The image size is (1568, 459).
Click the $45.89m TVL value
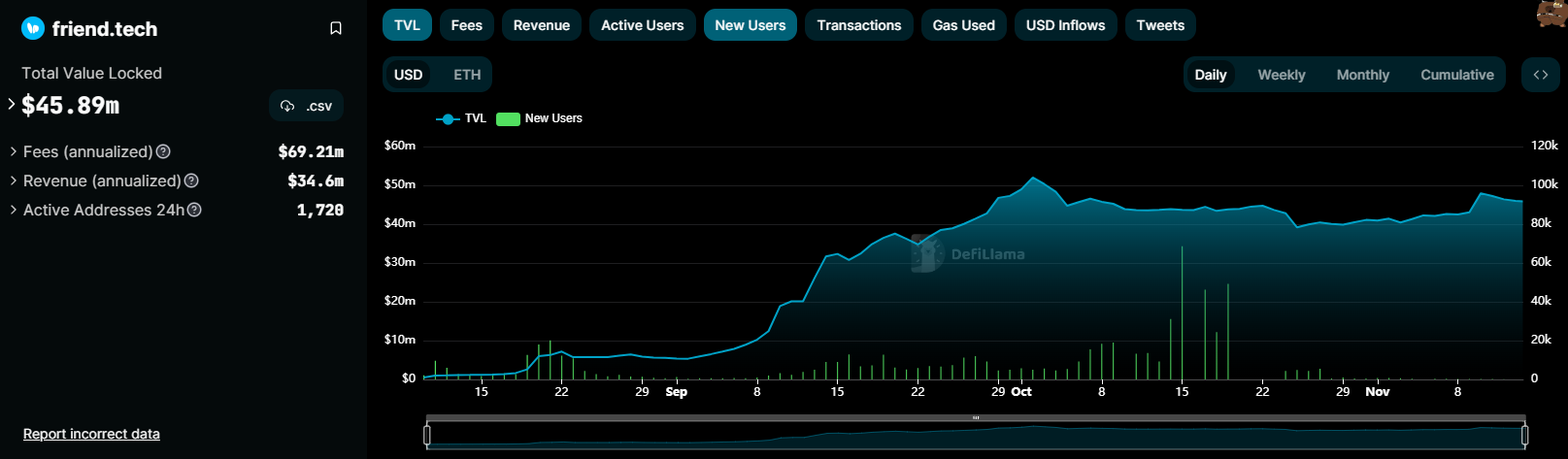click(x=70, y=105)
